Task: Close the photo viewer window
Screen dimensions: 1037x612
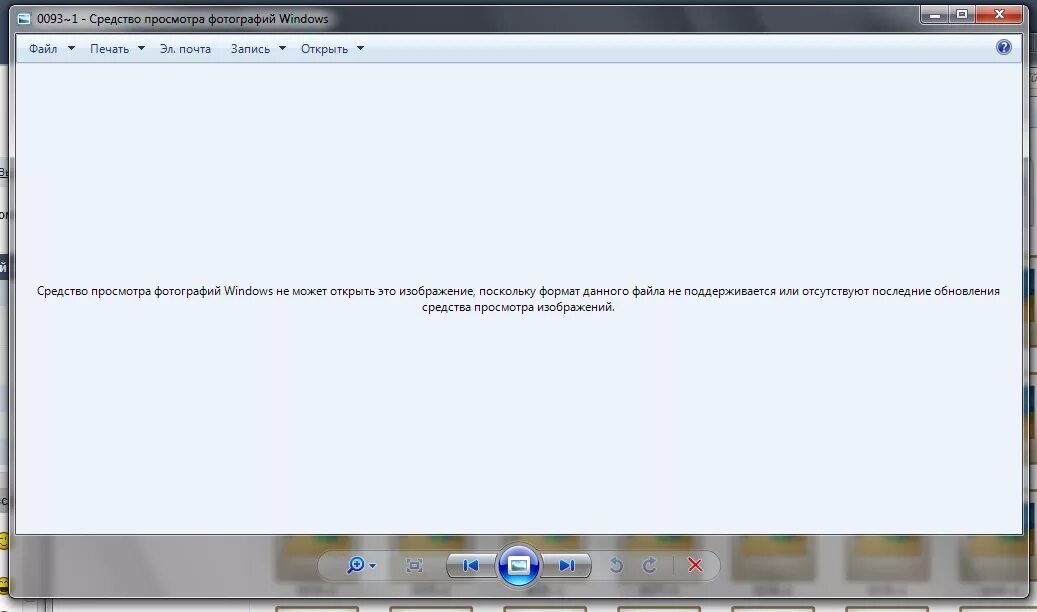Action: tap(999, 15)
